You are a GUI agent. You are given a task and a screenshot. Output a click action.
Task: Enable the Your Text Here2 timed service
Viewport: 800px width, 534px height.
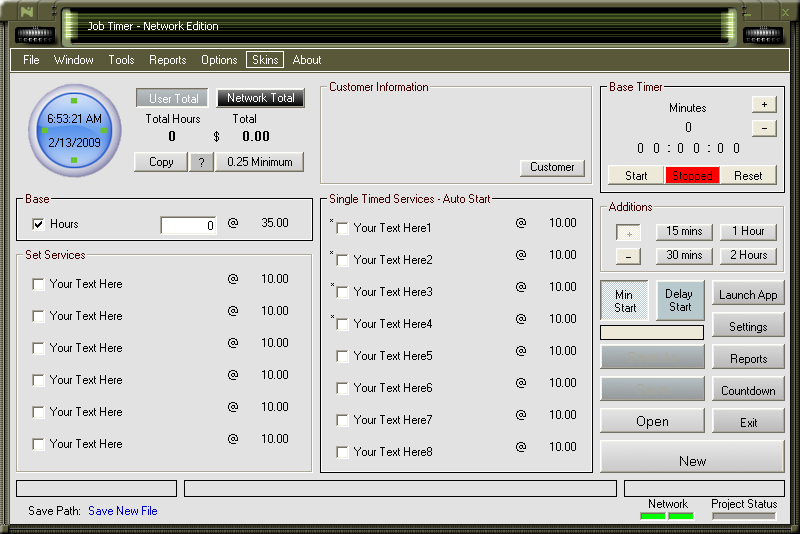342,260
